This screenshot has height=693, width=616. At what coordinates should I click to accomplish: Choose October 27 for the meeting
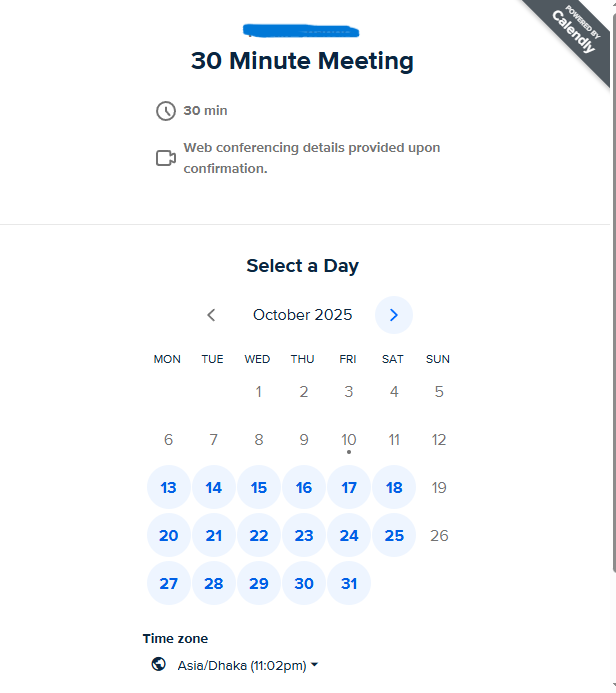[169, 584]
